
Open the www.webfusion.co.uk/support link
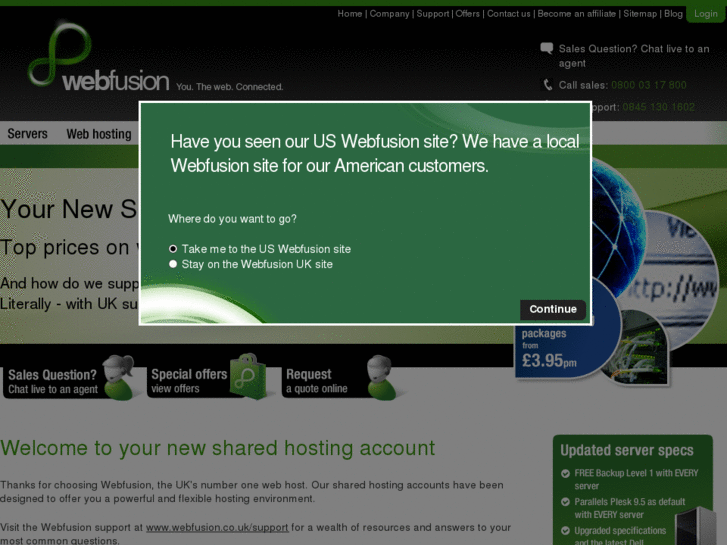217,527
